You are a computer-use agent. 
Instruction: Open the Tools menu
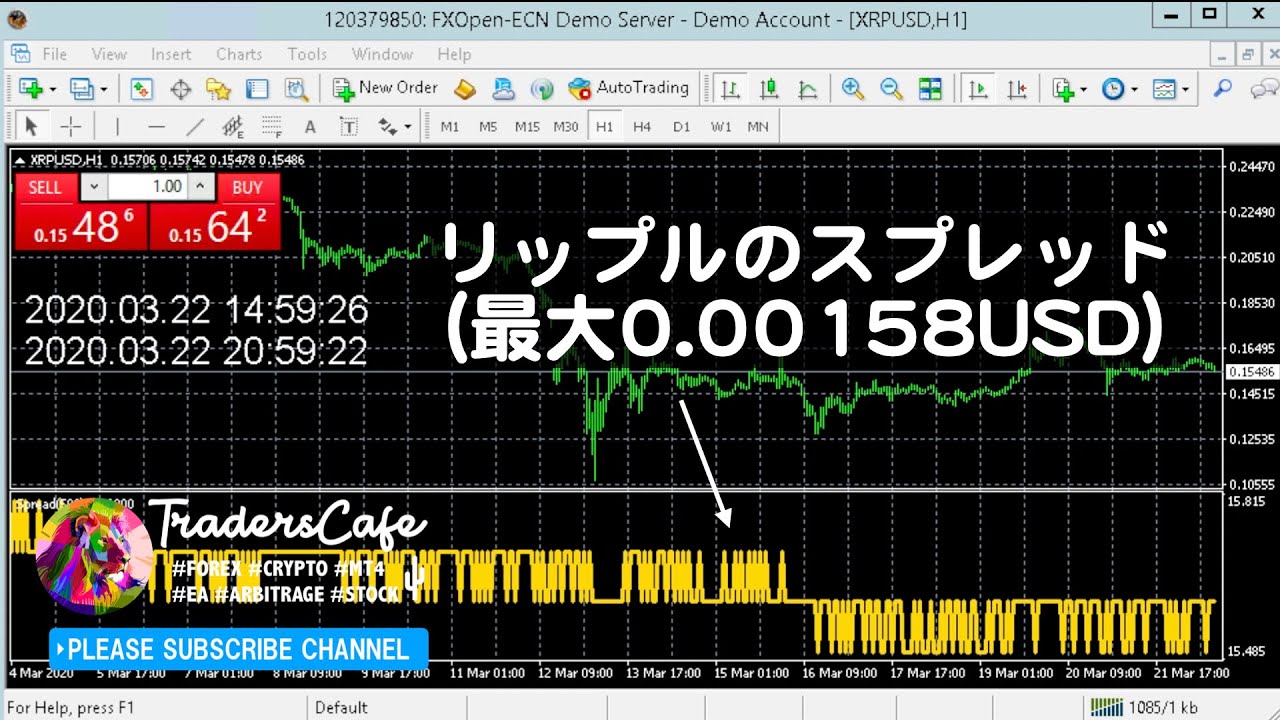(307, 54)
